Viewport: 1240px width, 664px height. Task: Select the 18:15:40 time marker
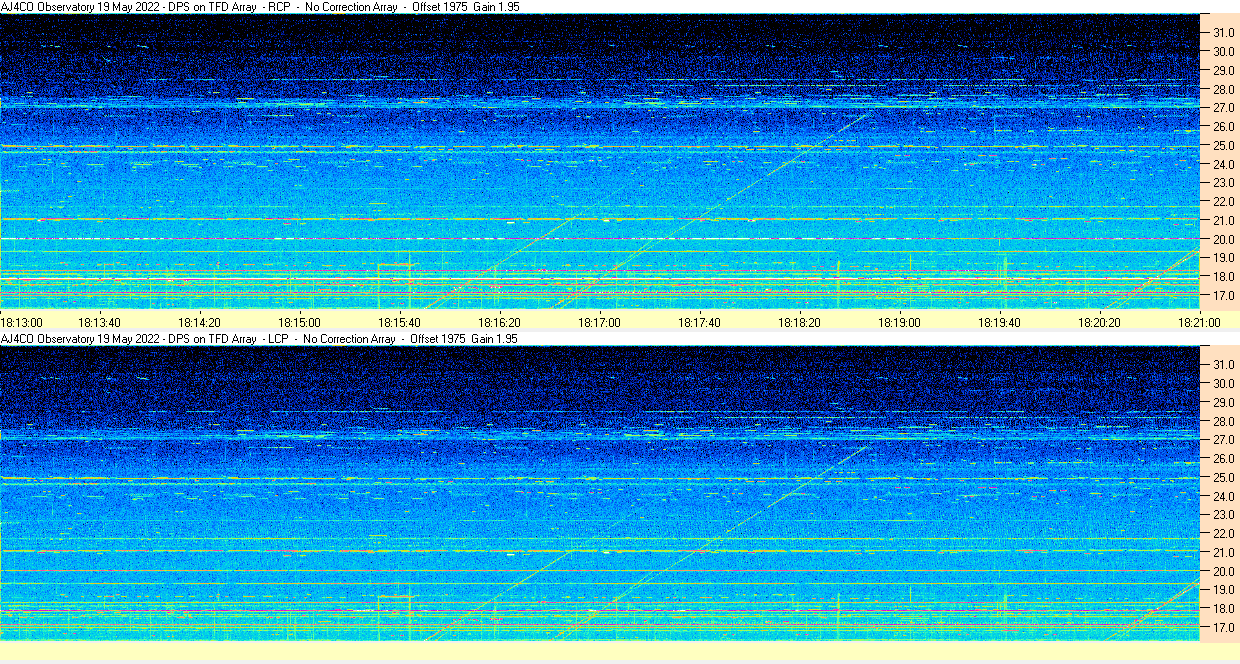point(399,322)
